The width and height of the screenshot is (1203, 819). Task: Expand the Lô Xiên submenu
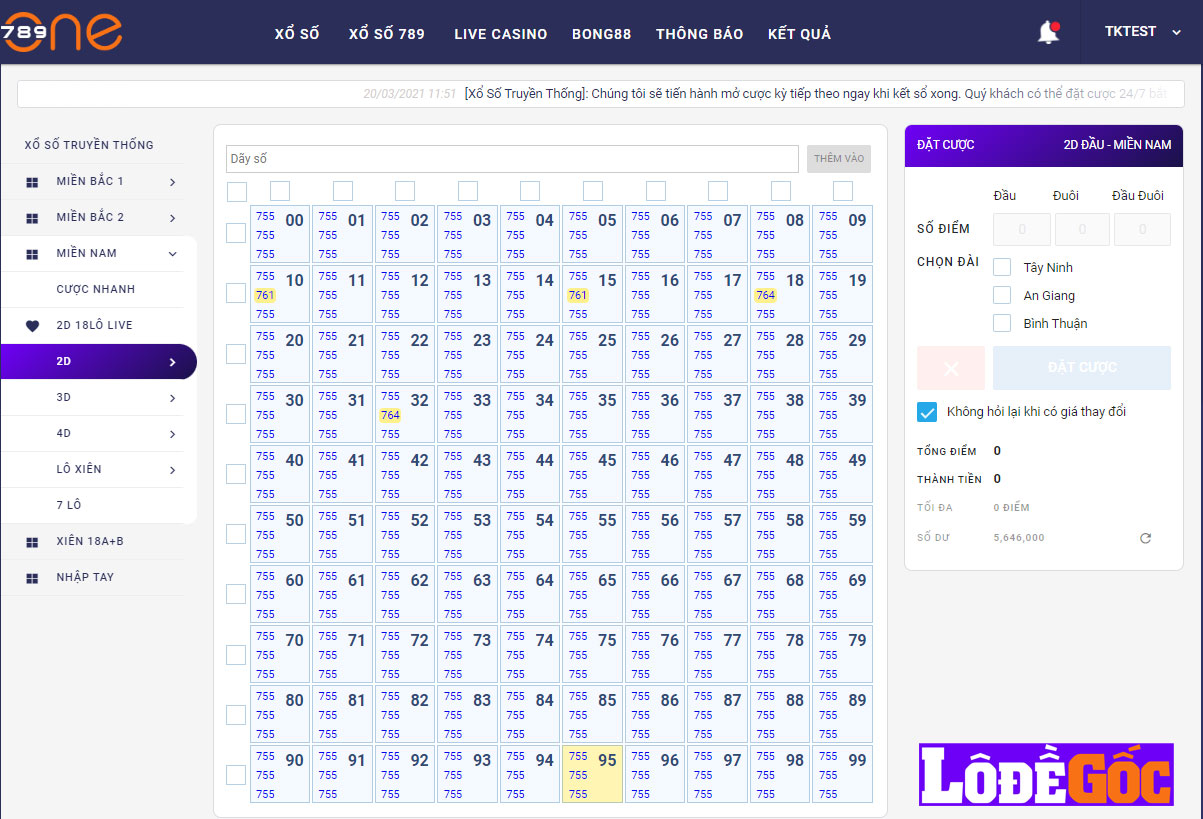(172, 470)
